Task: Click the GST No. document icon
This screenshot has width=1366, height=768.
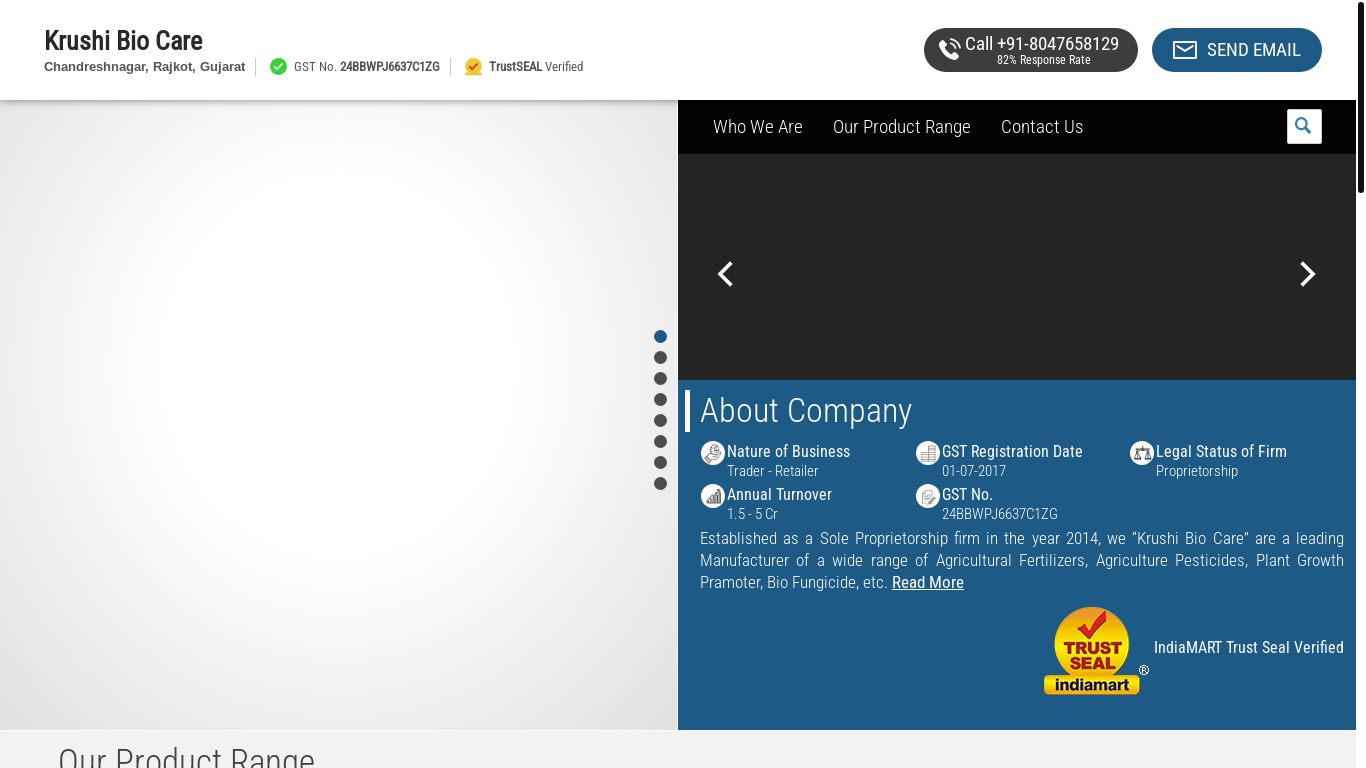Action: (927, 496)
